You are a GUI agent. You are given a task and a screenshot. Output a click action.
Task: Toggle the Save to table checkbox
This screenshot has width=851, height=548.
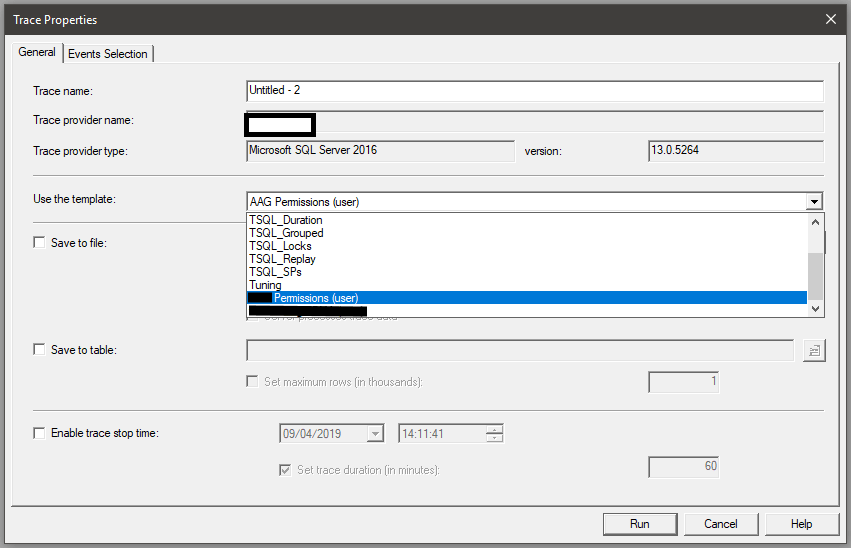39,350
